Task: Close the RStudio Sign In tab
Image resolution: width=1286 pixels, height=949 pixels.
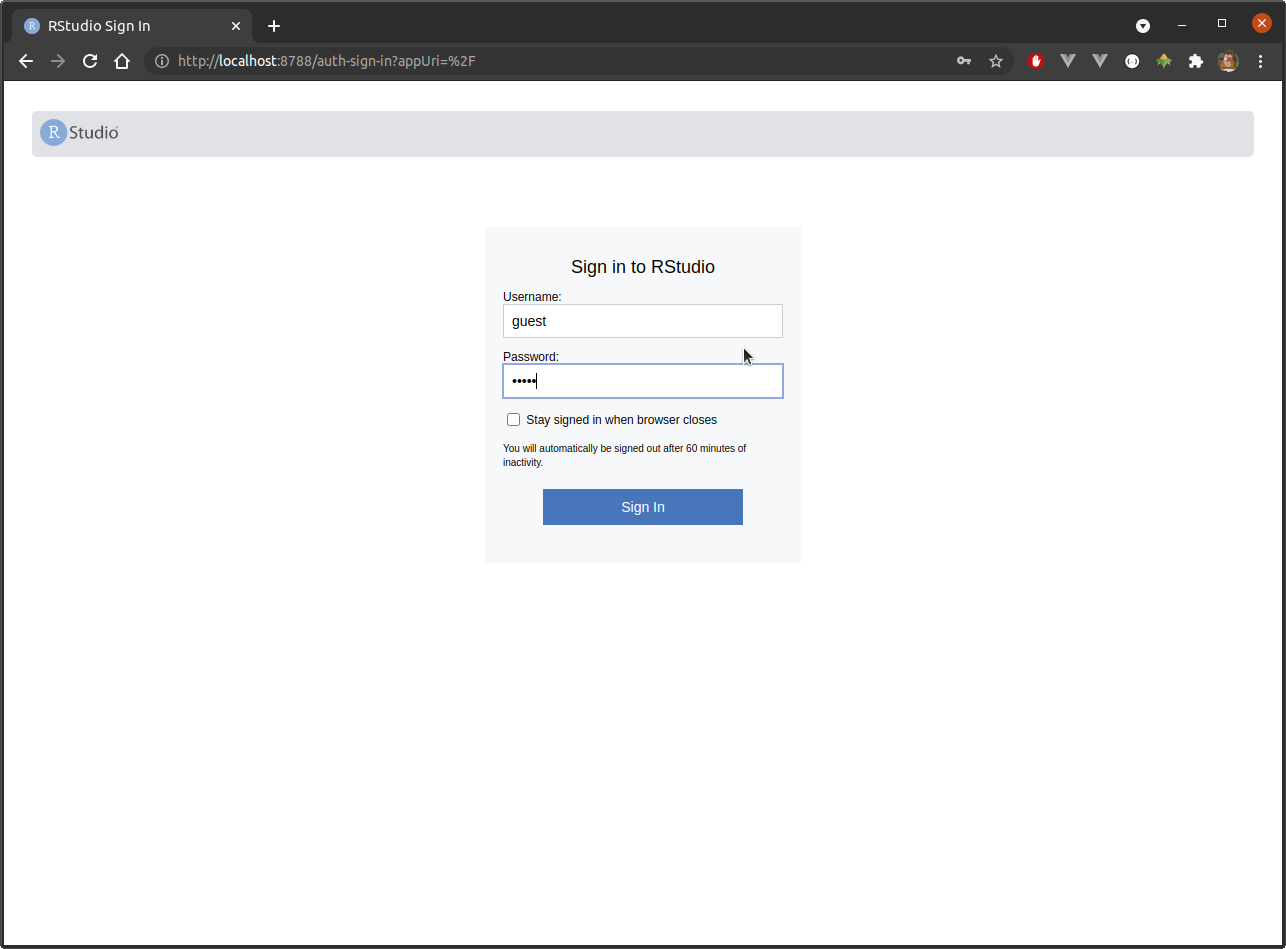Action: (238, 26)
